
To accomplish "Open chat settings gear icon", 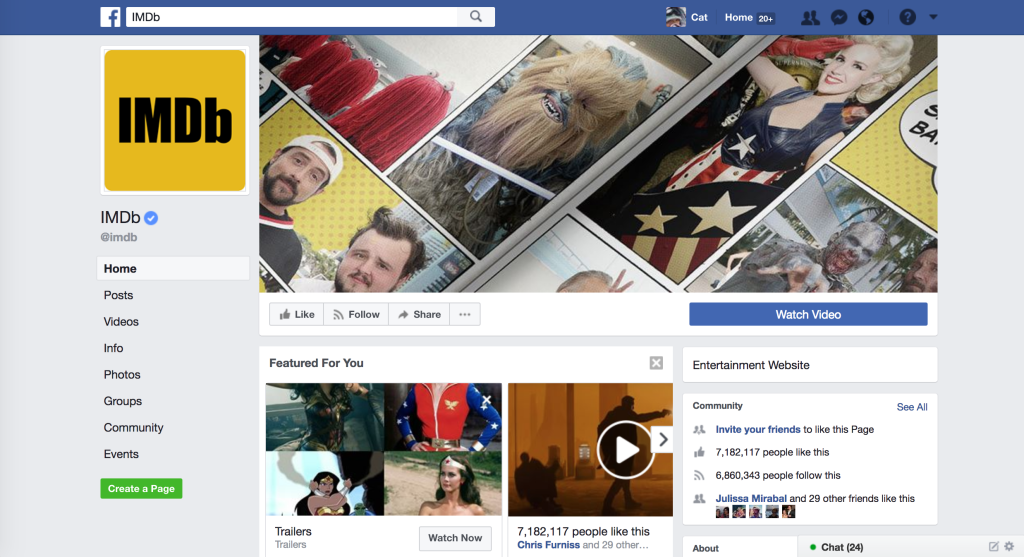I will pyautogui.click(x=1009, y=546).
